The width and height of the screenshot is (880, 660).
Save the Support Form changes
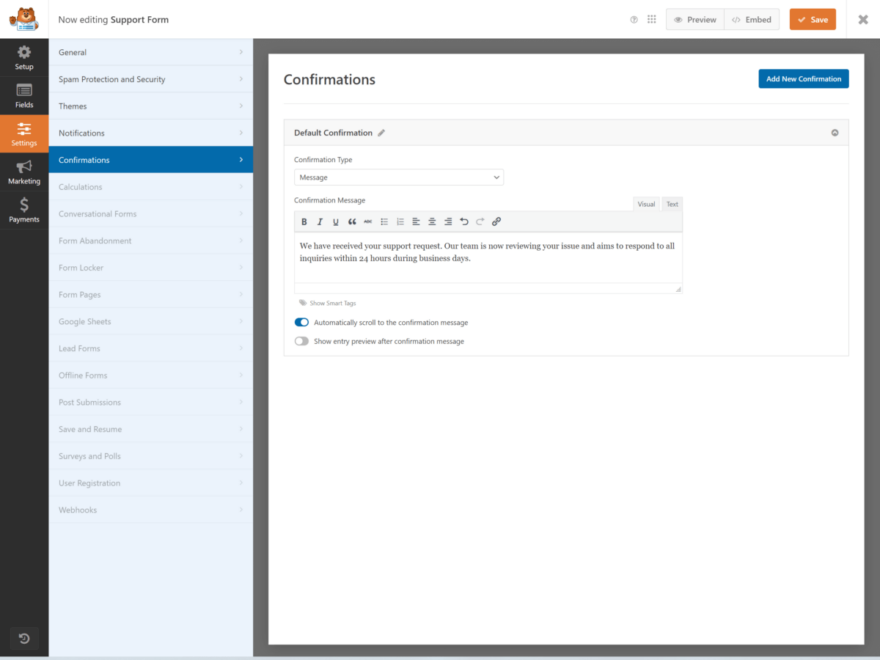[812, 18]
